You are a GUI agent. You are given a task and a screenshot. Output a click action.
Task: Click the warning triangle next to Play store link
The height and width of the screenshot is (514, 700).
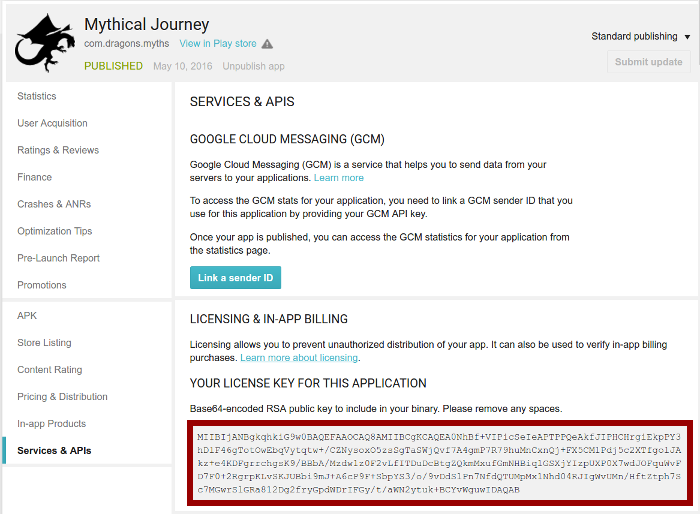pyautogui.click(x=267, y=44)
